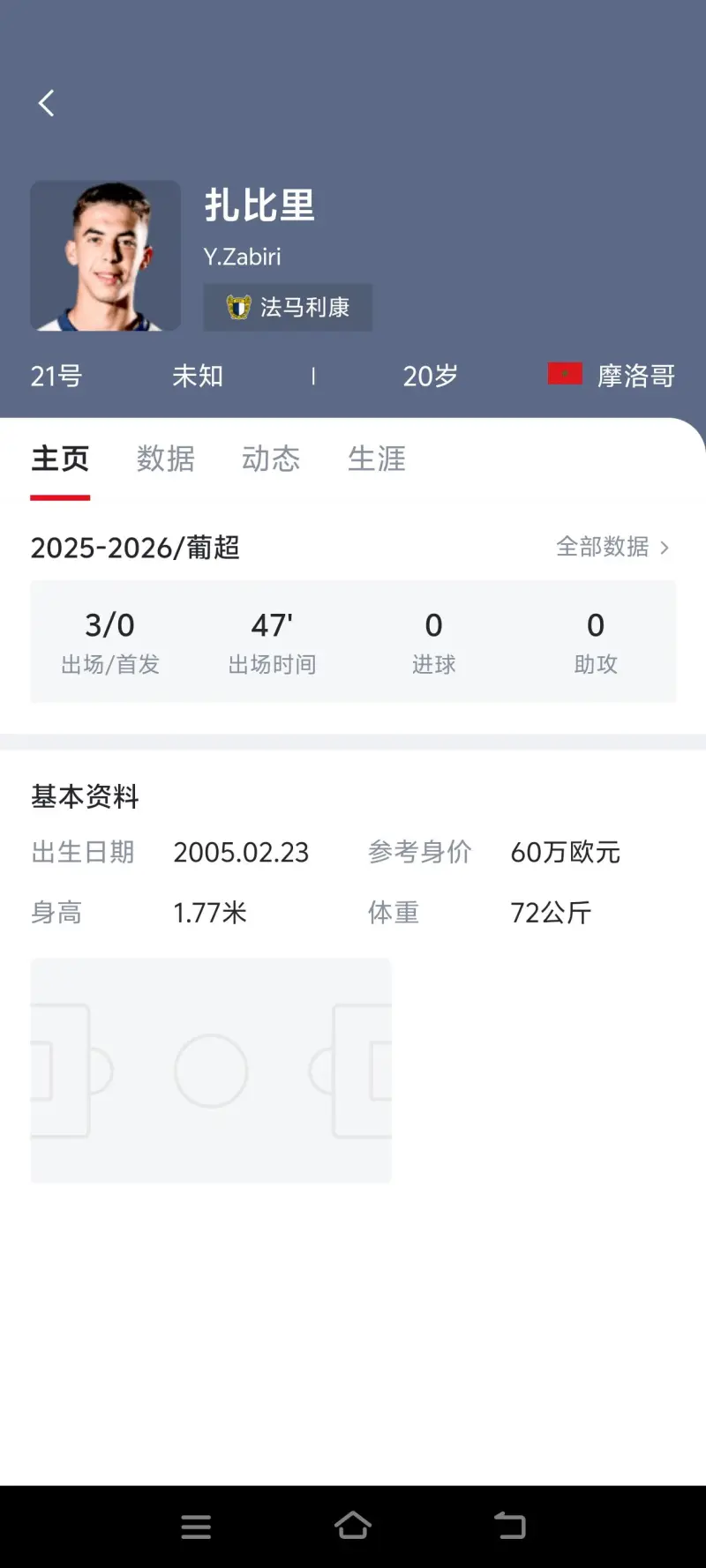Image resolution: width=706 pixels, height=1568 pixels.
Task: Tap the Morocco flag icon
Action: (565, 374)
